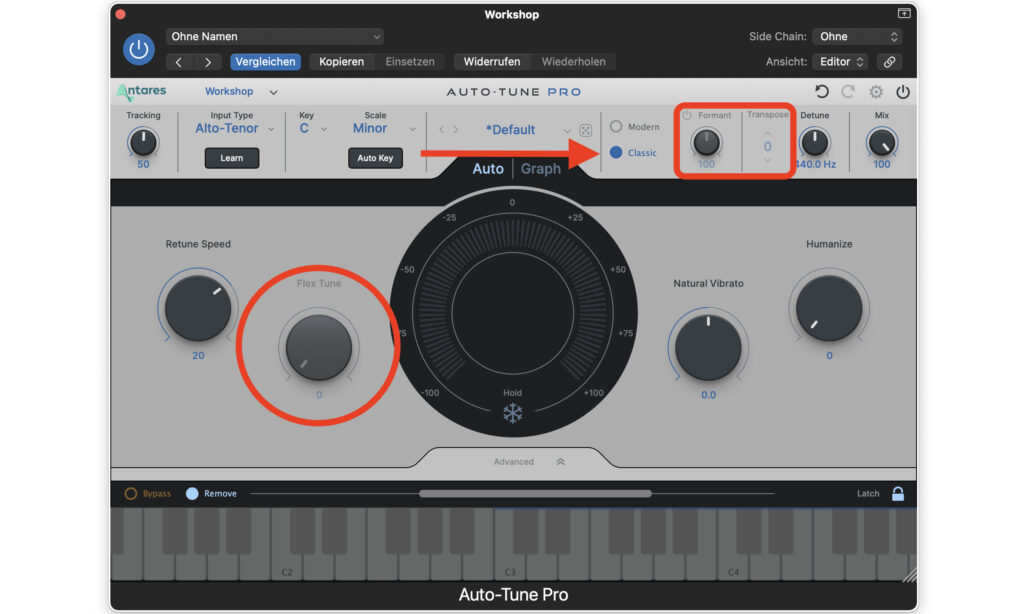Click the Retune Speed value 20

[198, 356]
